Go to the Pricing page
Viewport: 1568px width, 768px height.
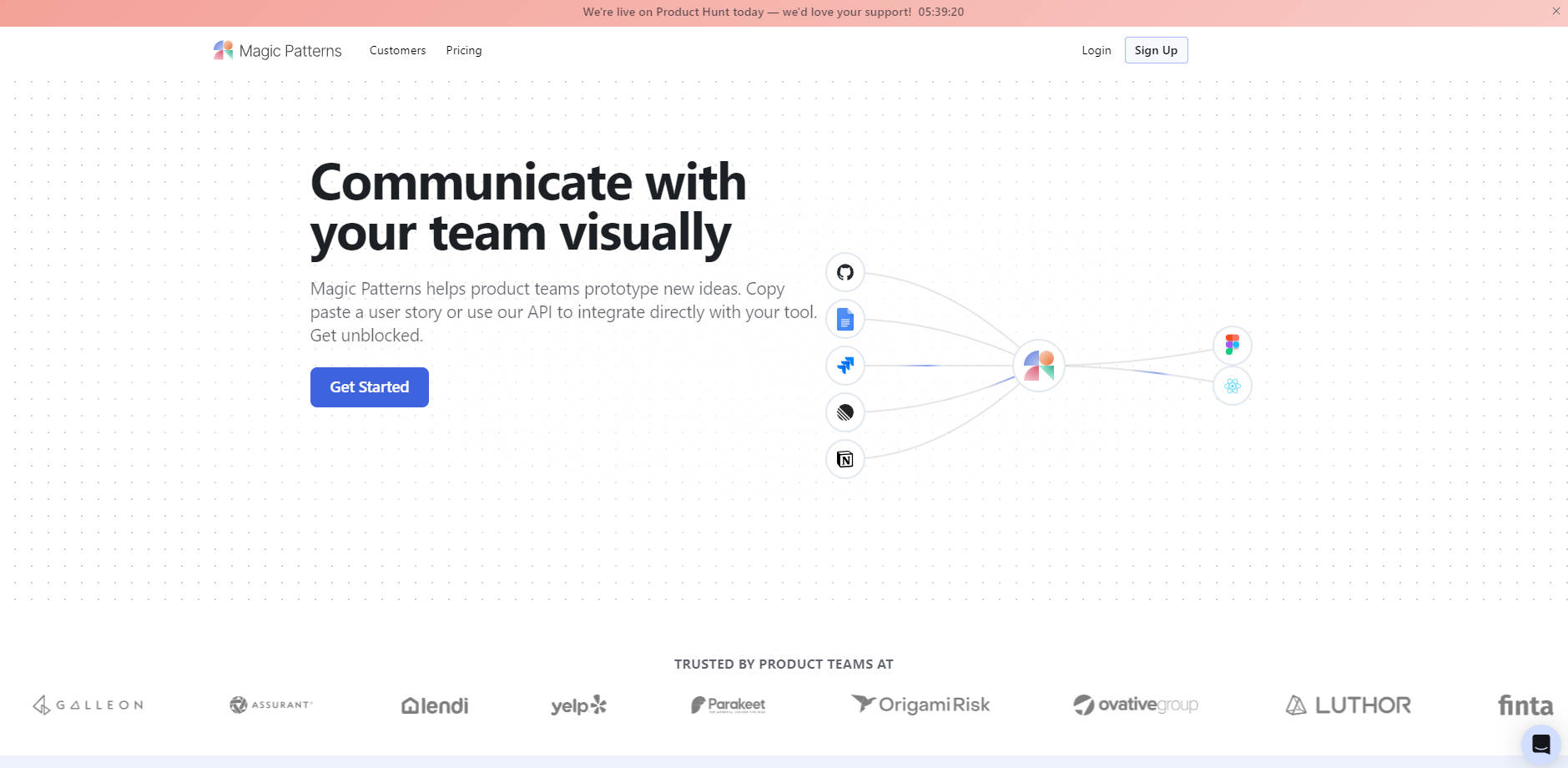point(463,51)
